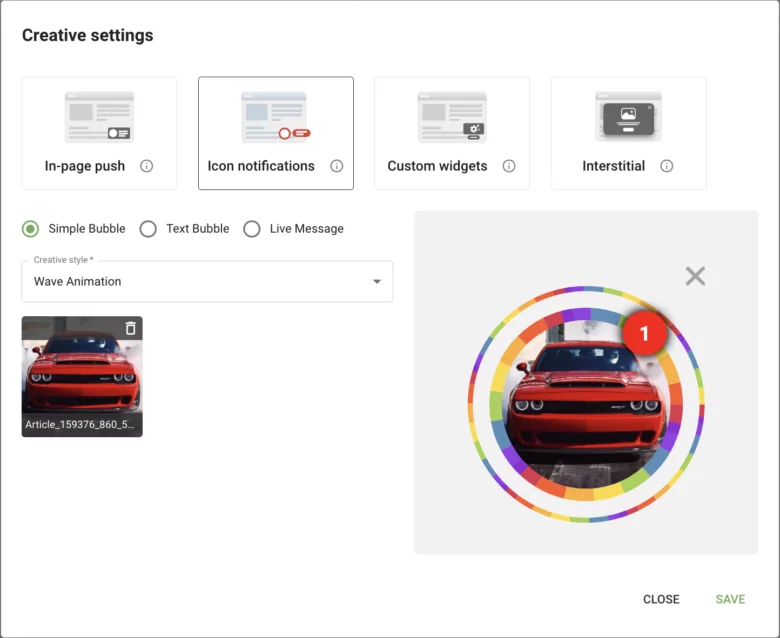Click info icon next to Icon notifications
780x638 pixels.
[337, 166]
